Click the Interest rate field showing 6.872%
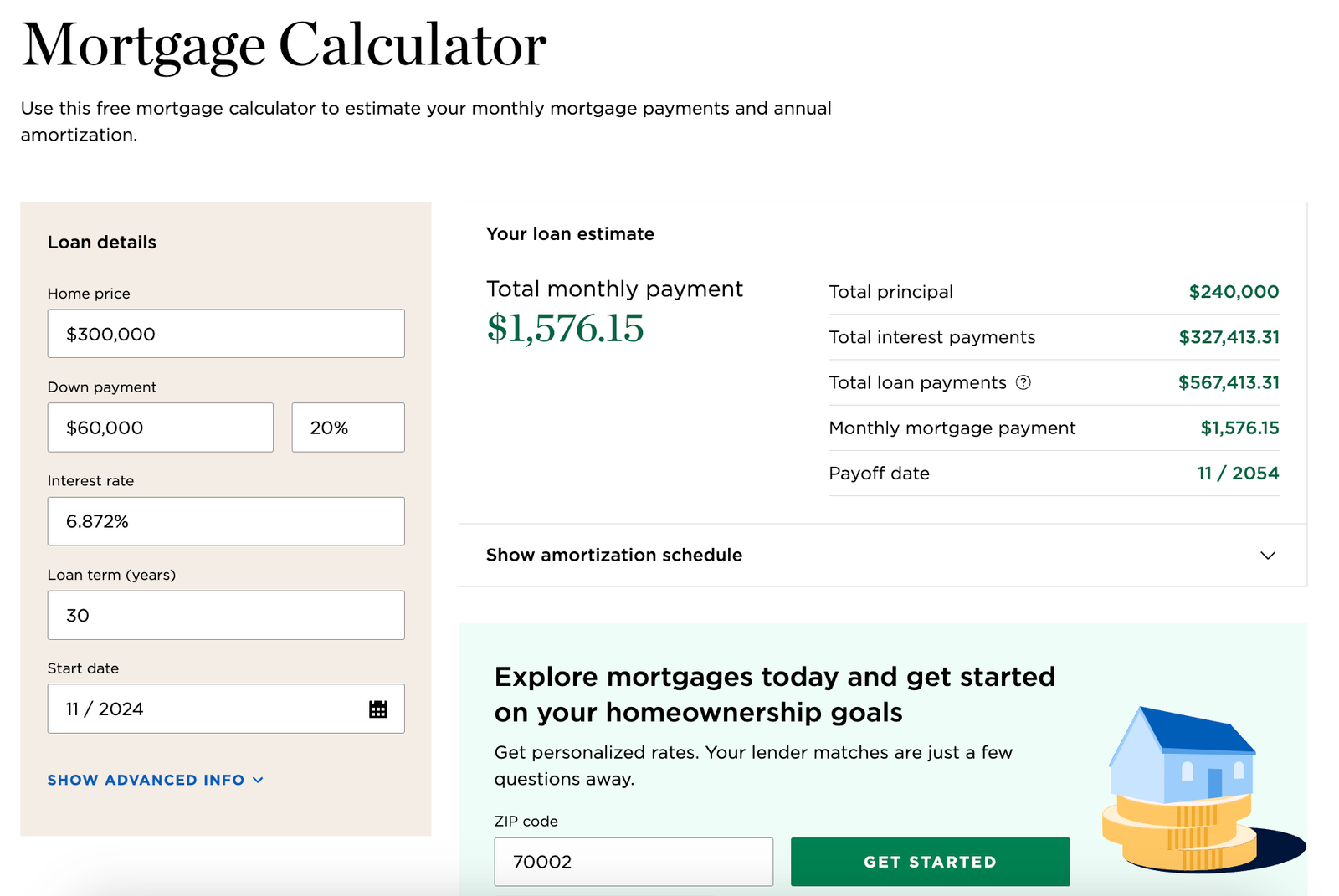 tap(226, 520)
